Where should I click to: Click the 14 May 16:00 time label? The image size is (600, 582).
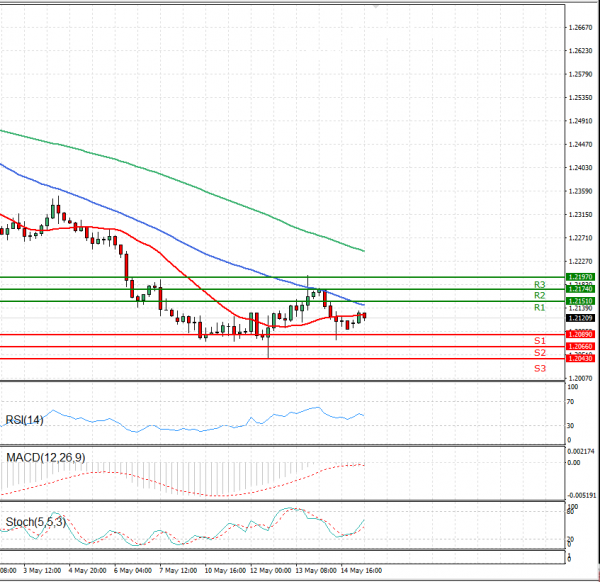tap(361, 571)
